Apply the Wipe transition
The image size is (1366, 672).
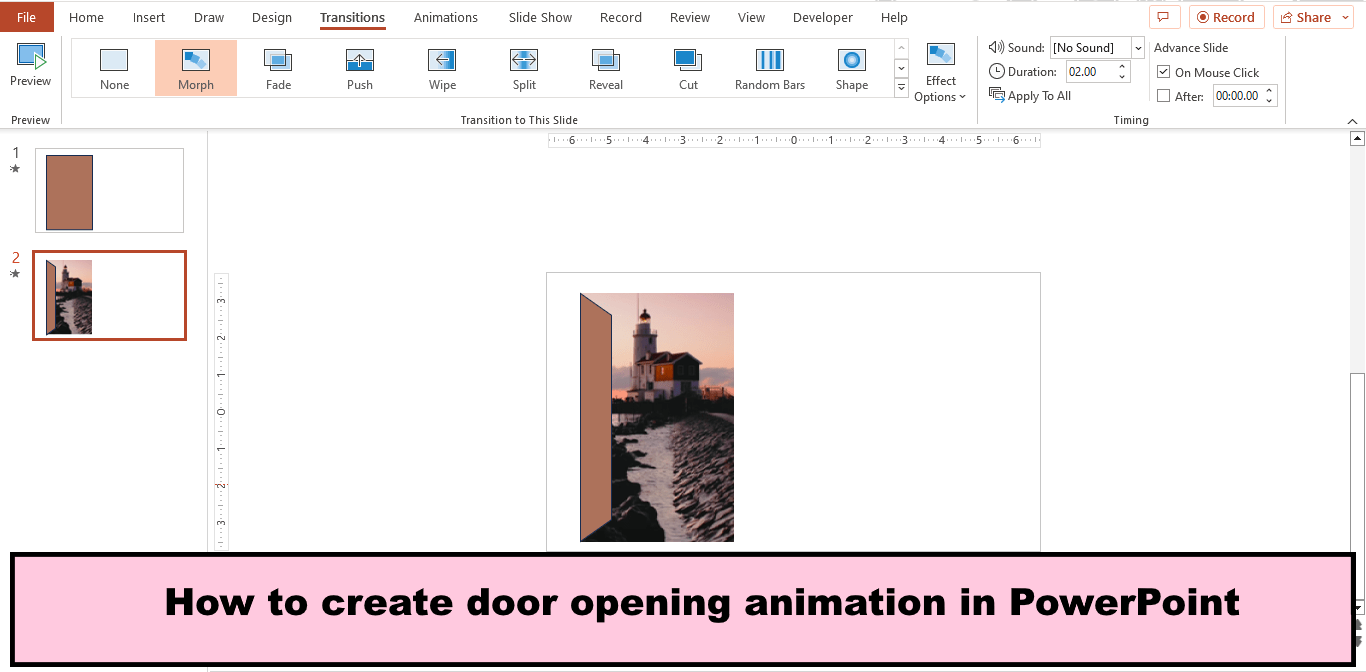[x=442, y=68]
